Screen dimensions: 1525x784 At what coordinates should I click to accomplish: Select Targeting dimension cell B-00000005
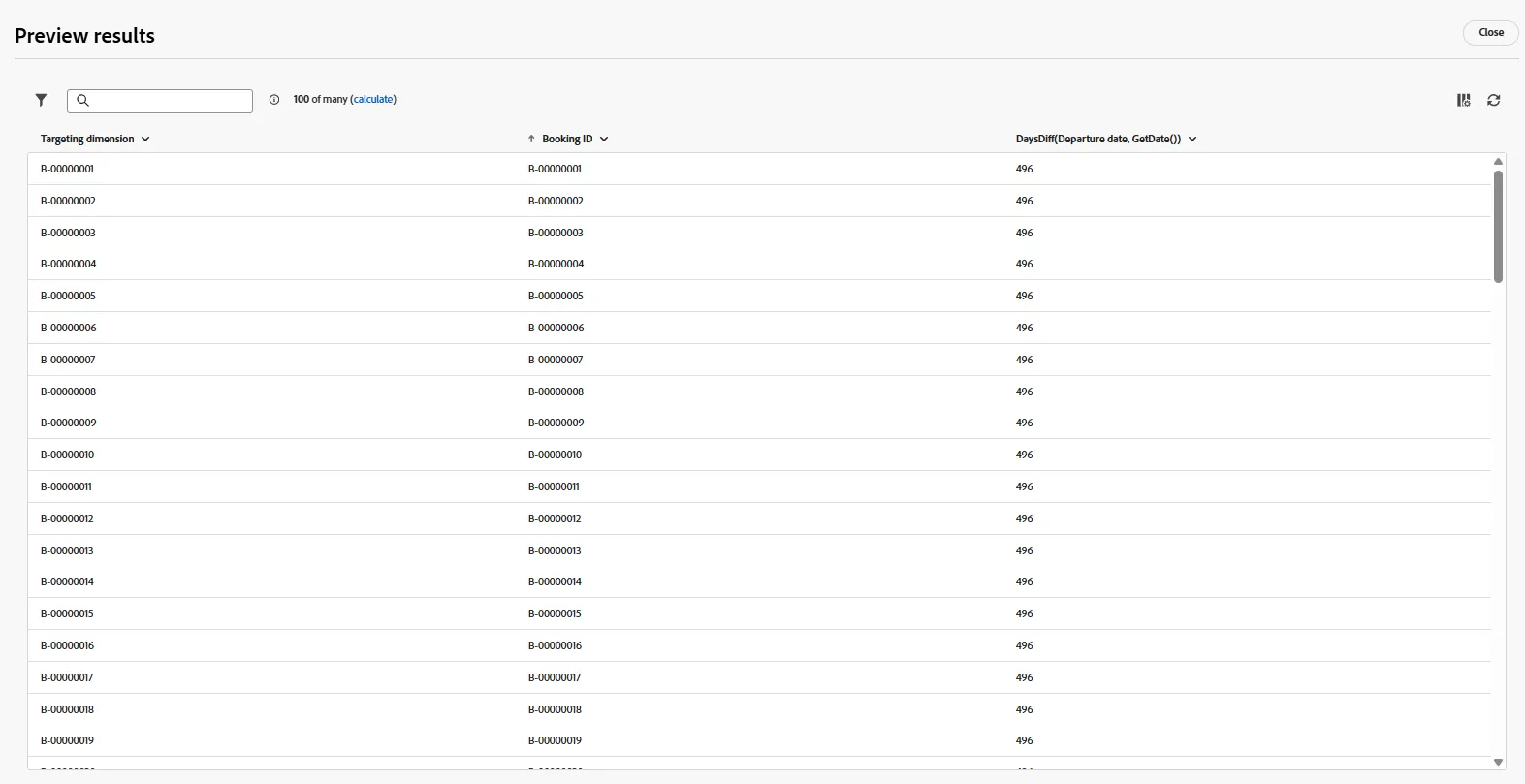68,297
